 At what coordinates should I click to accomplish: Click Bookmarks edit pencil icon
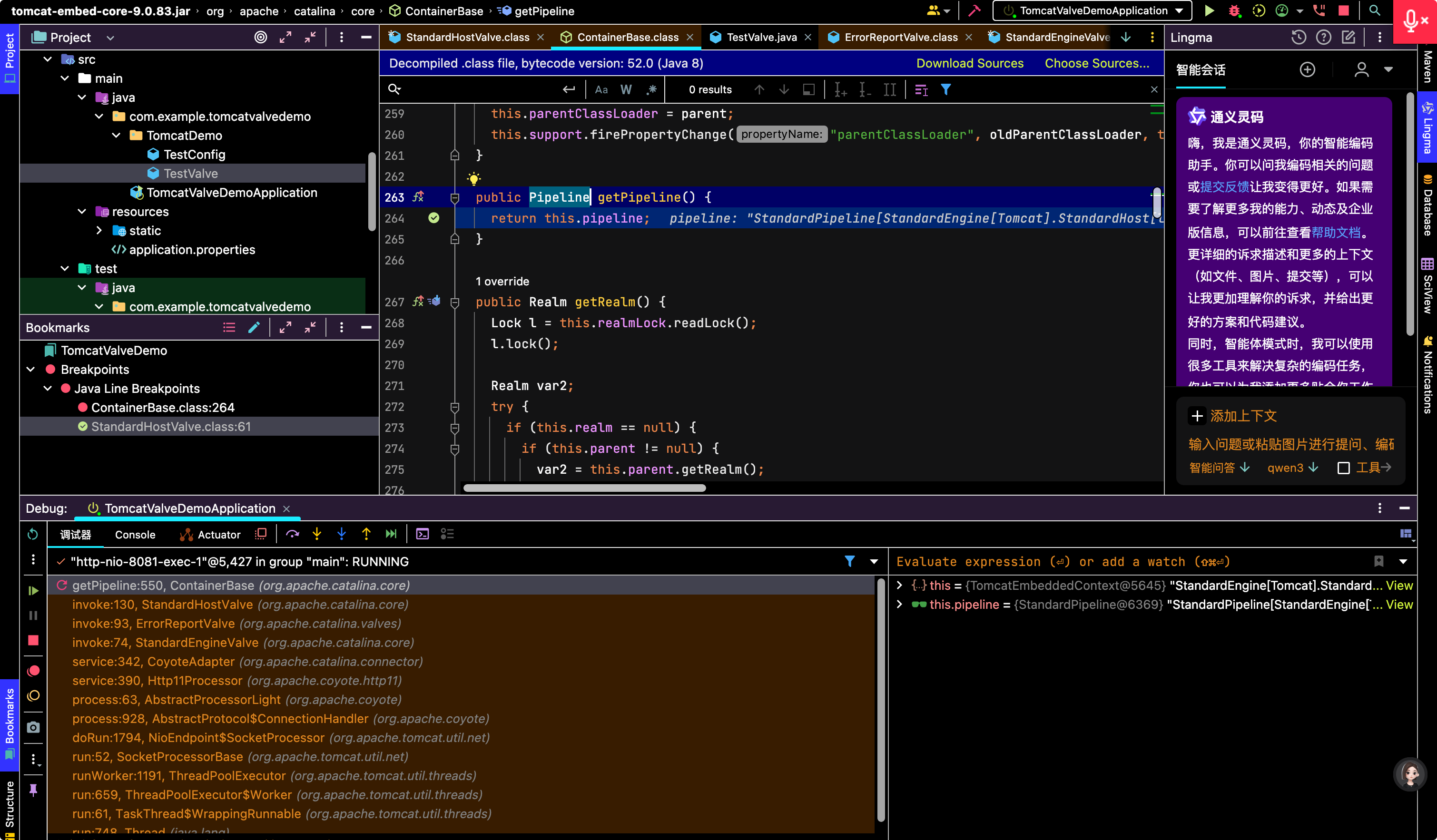click(x=254, y=328)
